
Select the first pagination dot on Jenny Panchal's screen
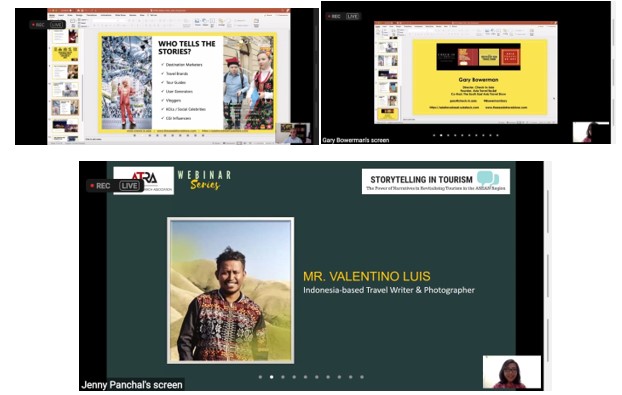pos(260,377)
